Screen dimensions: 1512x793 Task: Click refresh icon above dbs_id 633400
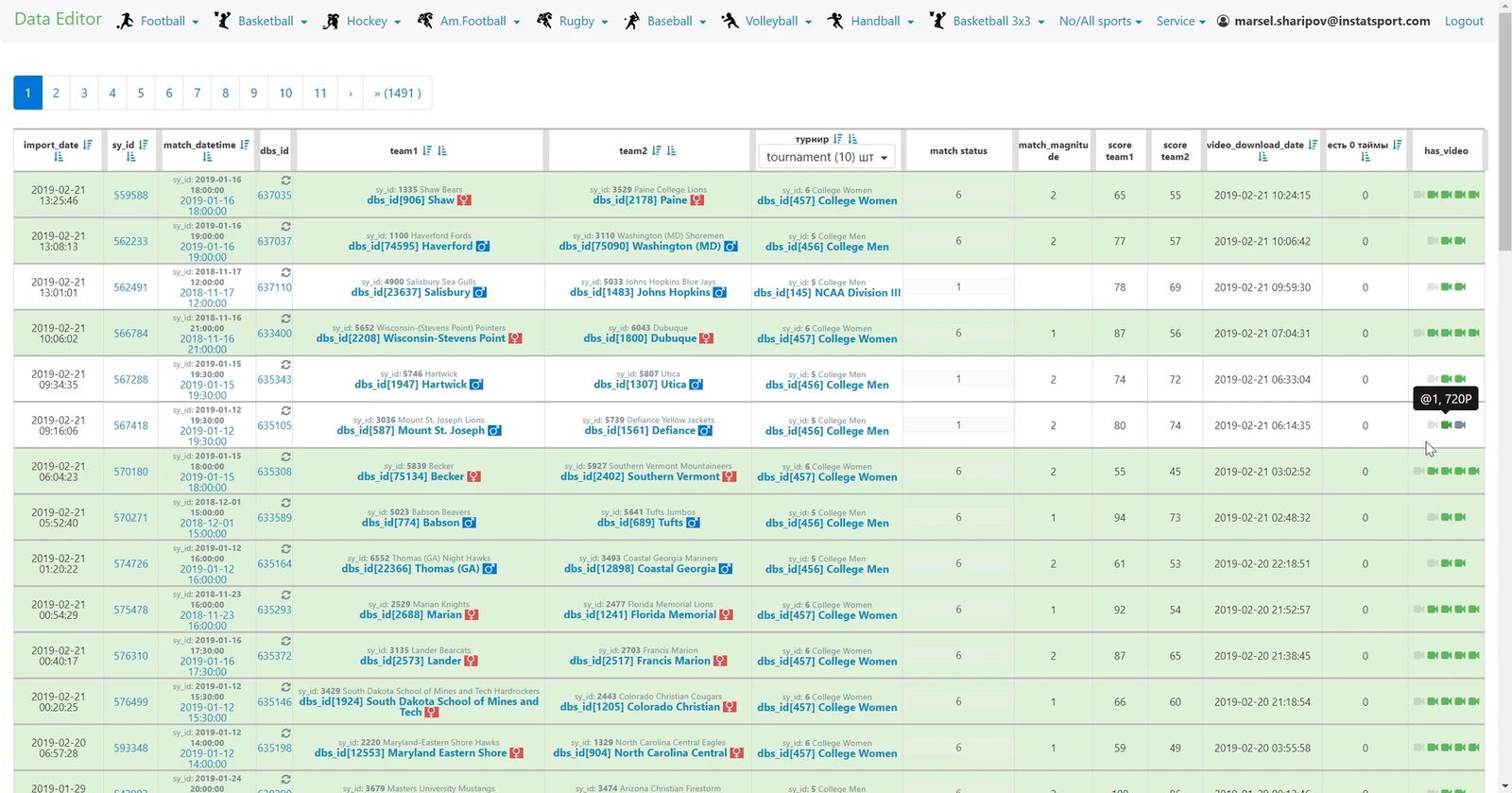pyautogui.click(x=285, y=319)
